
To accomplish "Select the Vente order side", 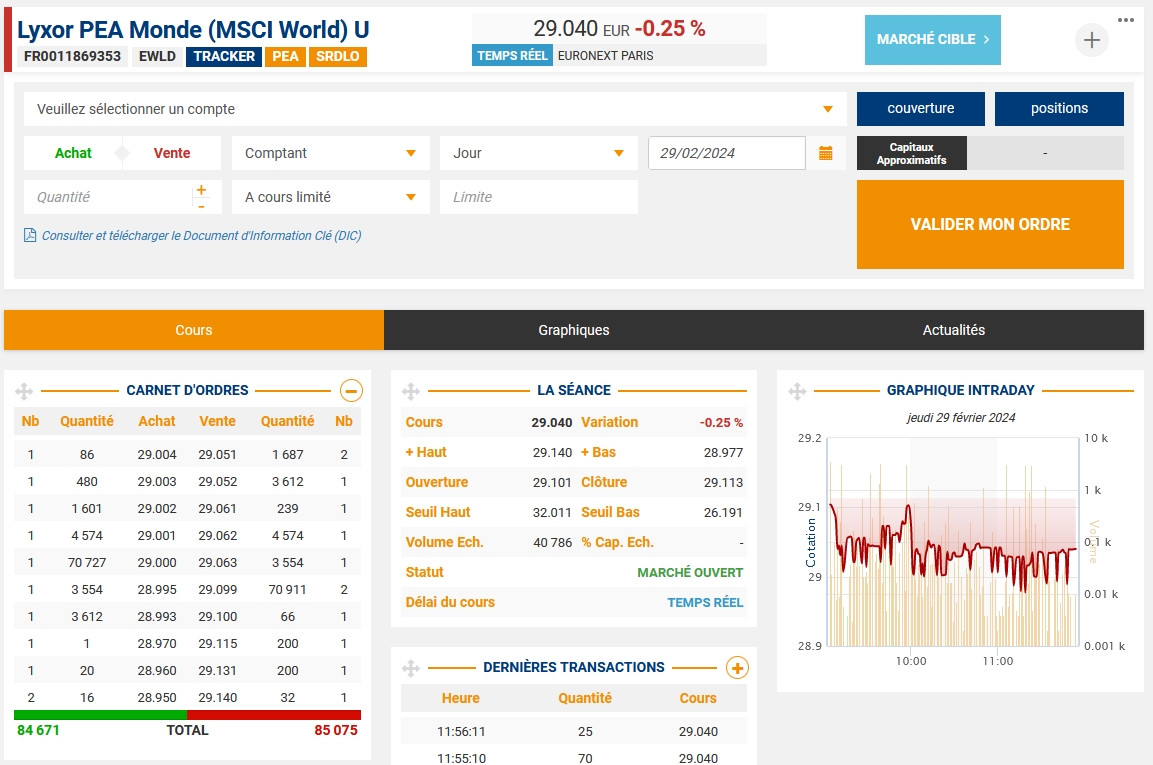I will click(x=172, y=153).
